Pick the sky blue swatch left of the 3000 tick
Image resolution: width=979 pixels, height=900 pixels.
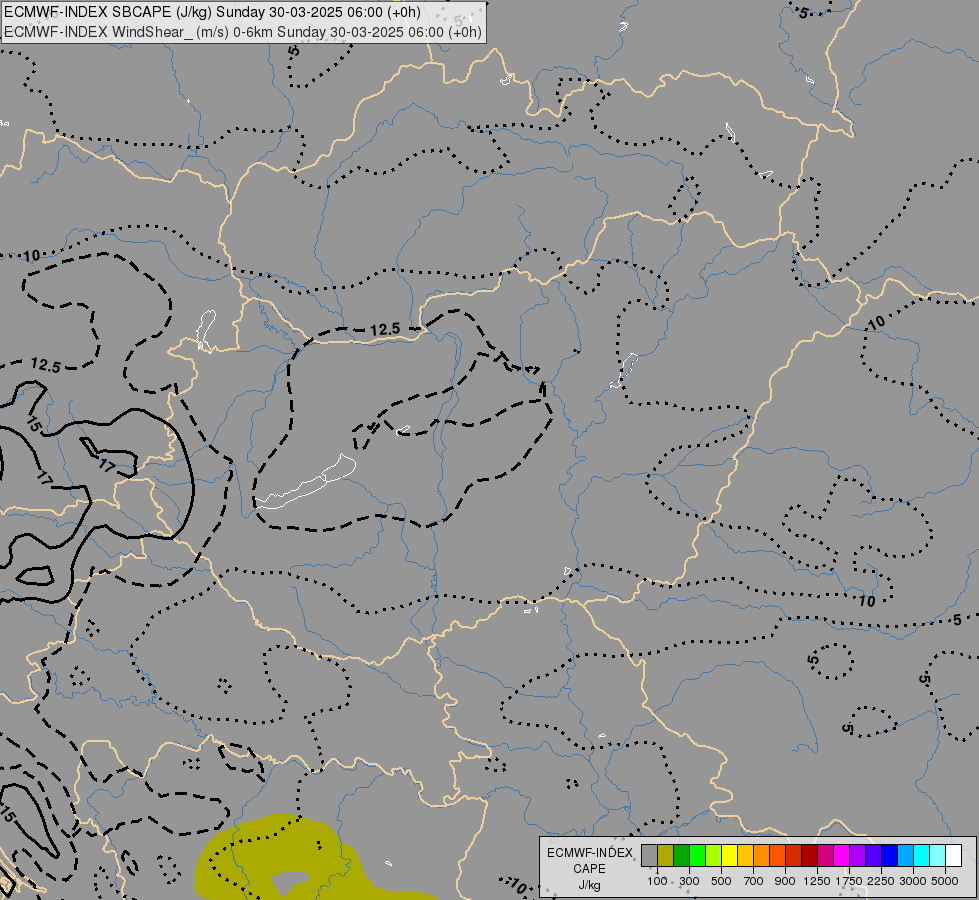point(905,856)
